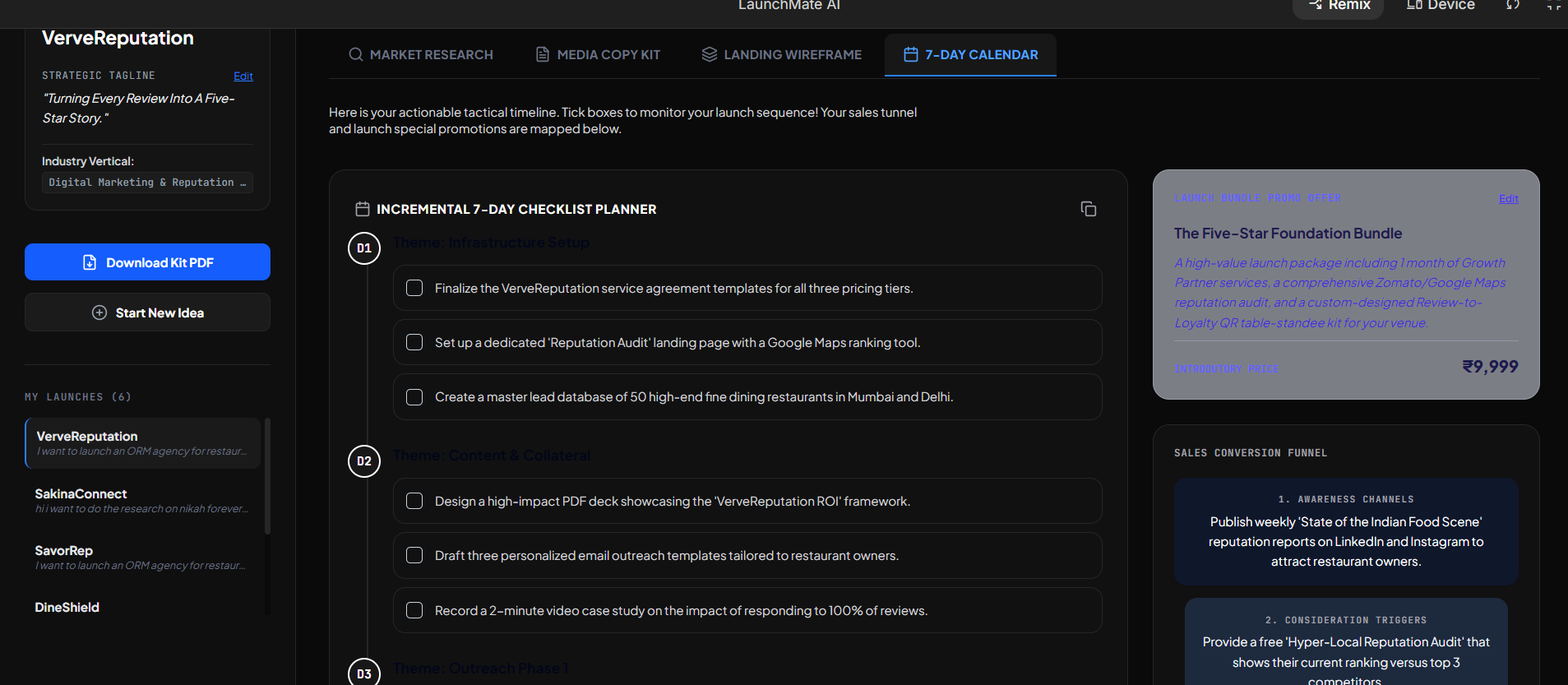This screenshot has height=685, width=1568.
Task: Click the 'INCREMENTAL 7-DAY CHECKLIST PLANNER' heading
Action: (x=516, y=210)
